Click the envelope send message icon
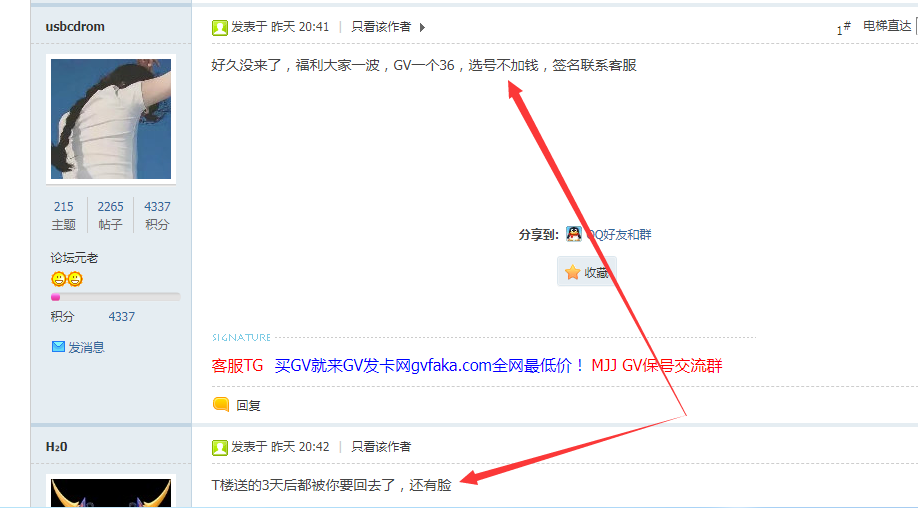This screenshot has width=918, height=508. [x=58, y=347]
